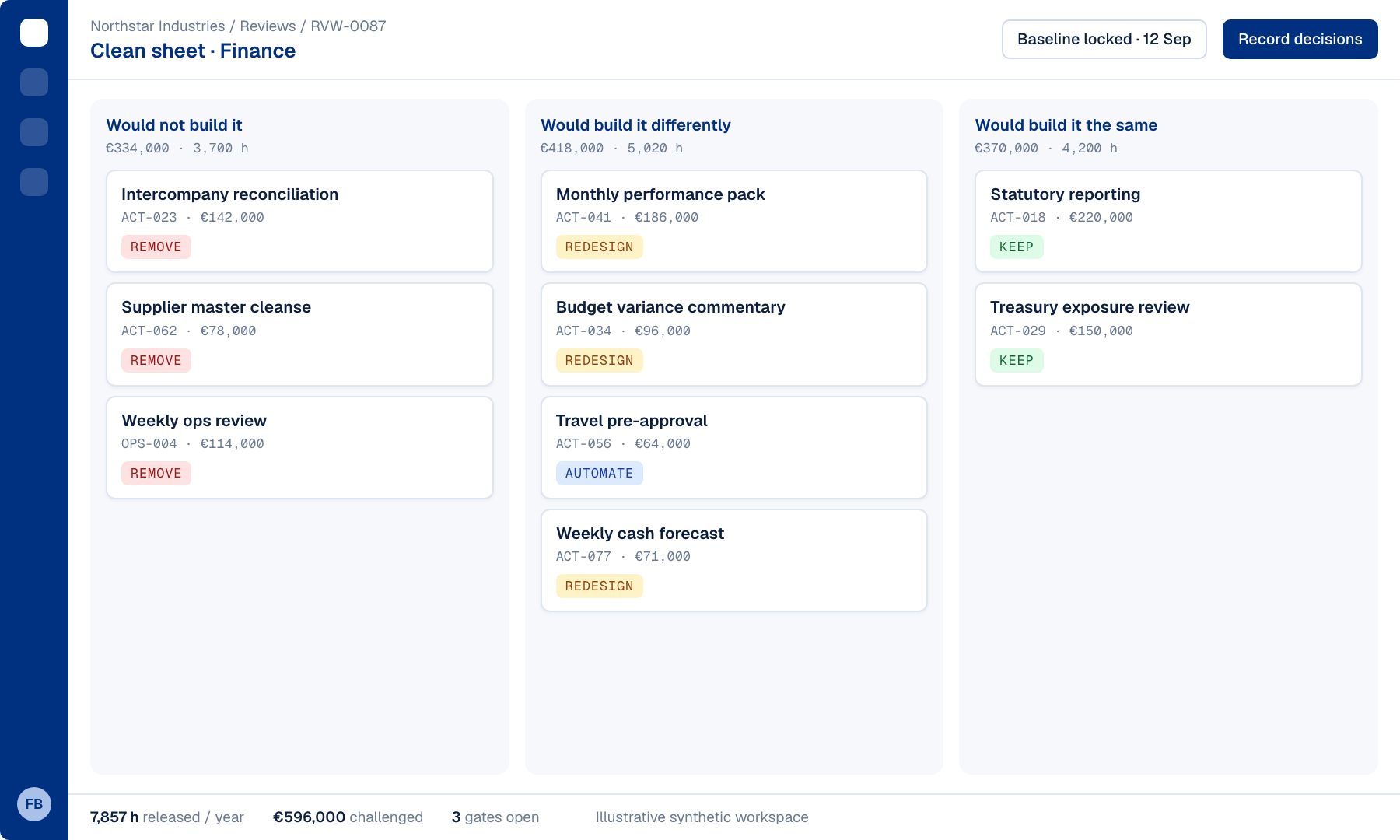Click the Would build it differently heading
This screenshot has width=1400, height=840.
[x=635, y=125]
